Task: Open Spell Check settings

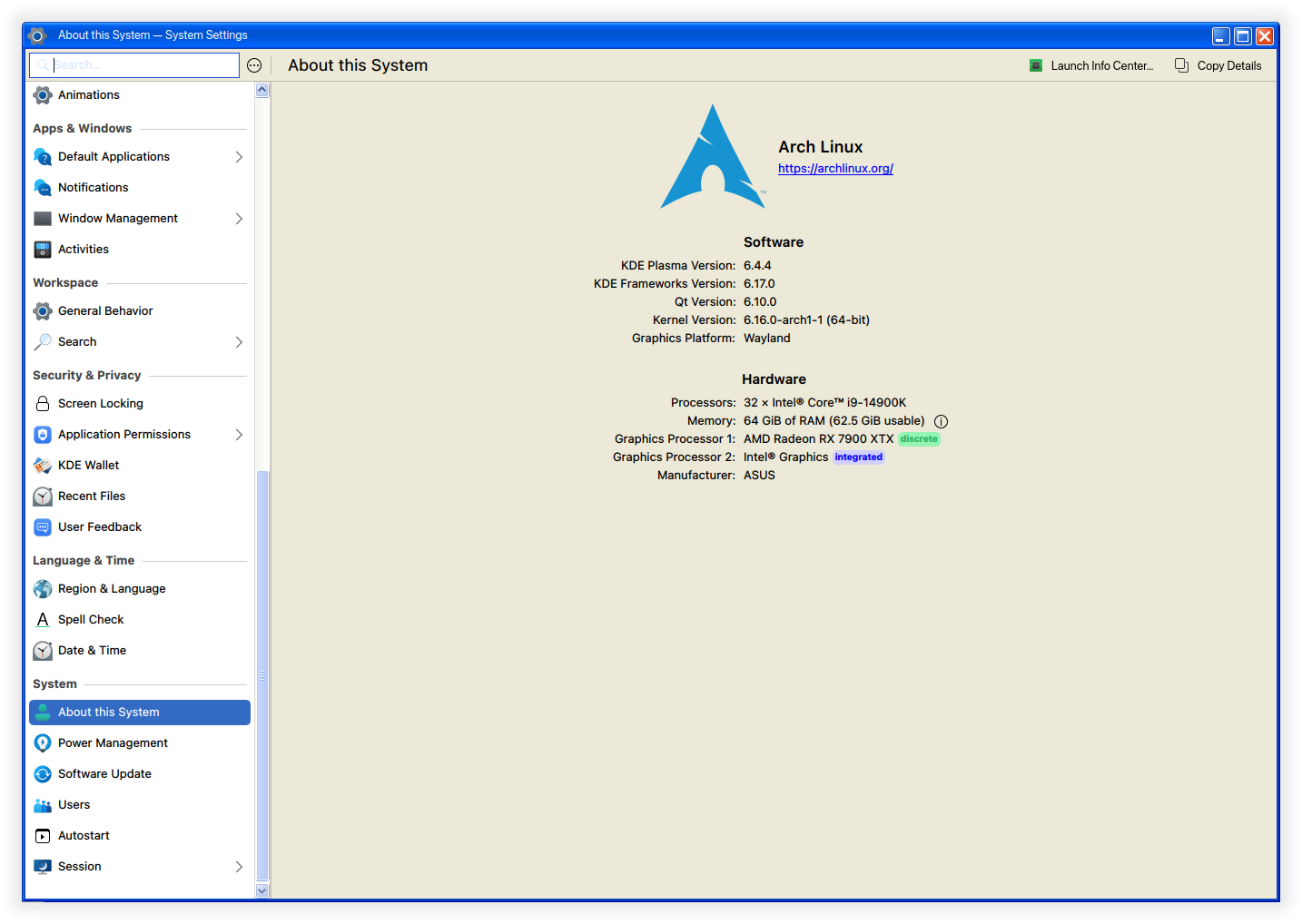Action: [x=140, y=620]
